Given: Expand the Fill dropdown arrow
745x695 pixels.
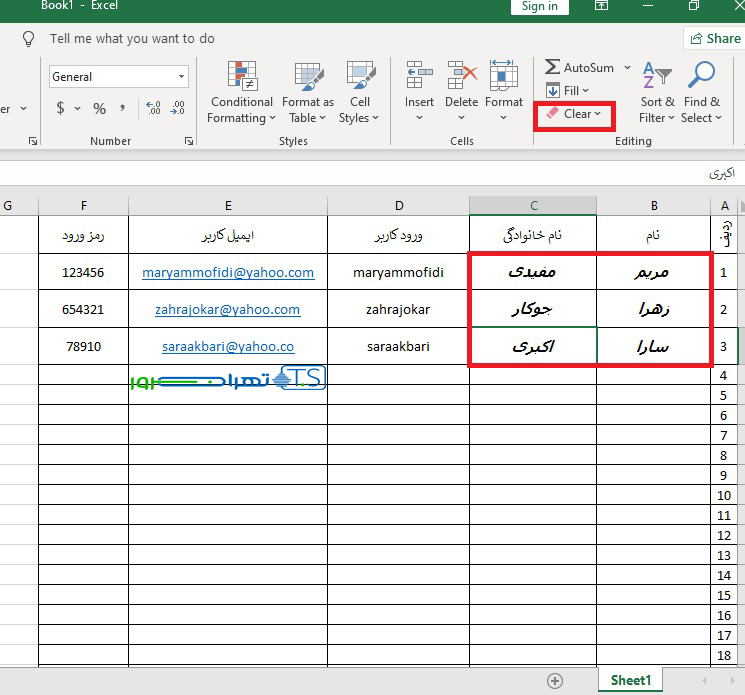Looking at the screenshot, I should point(585,90).
